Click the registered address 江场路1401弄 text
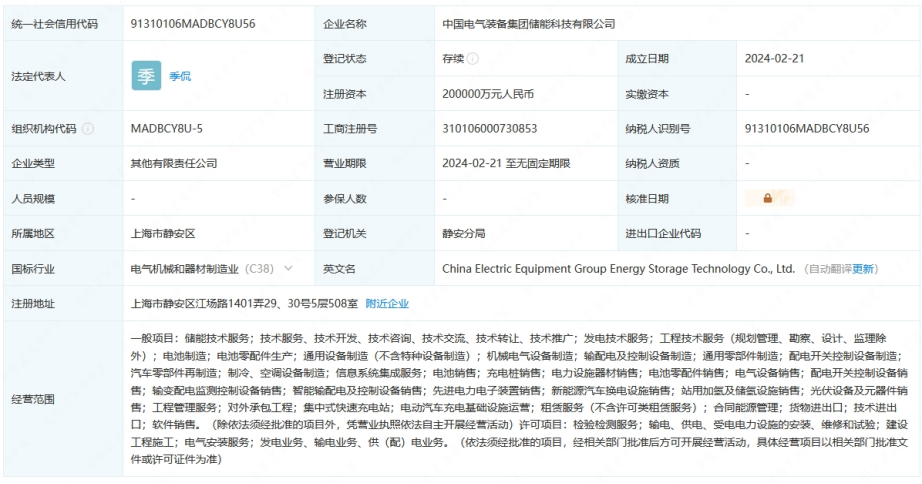 245,303
